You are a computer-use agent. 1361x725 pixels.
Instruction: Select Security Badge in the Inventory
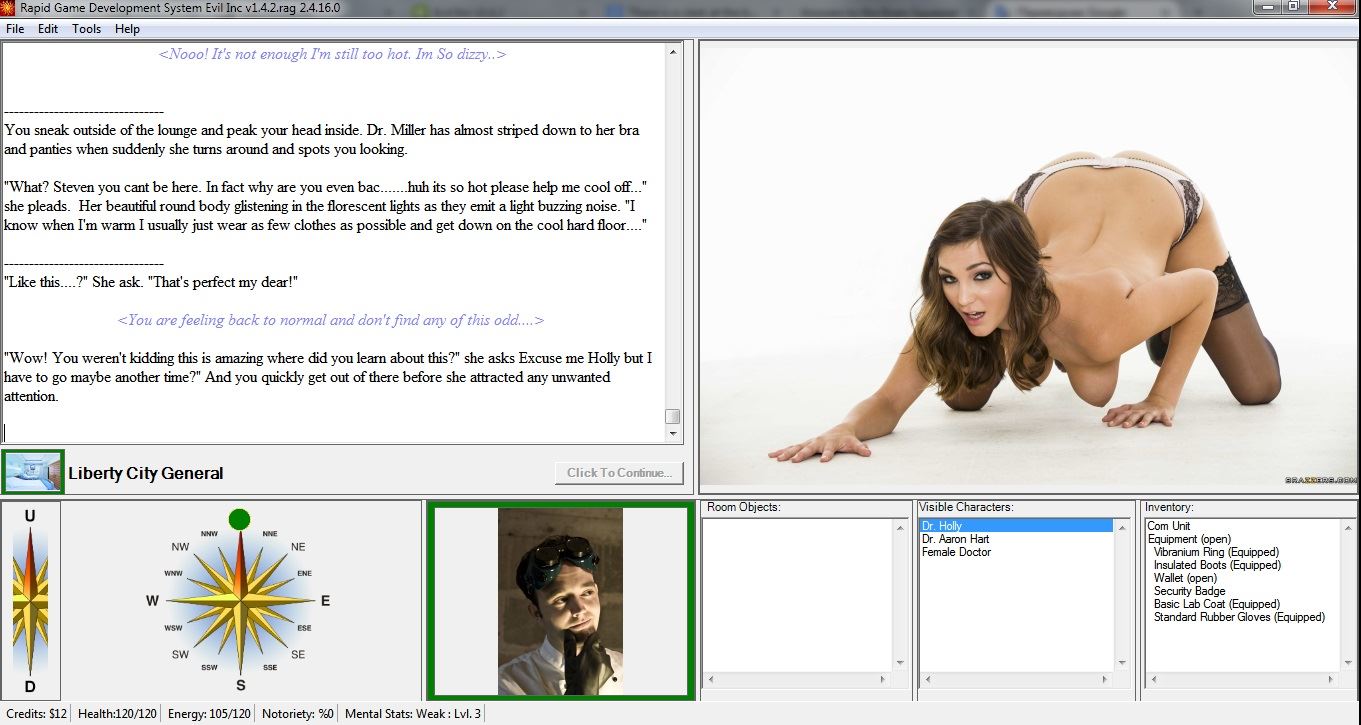(1189, 591)
